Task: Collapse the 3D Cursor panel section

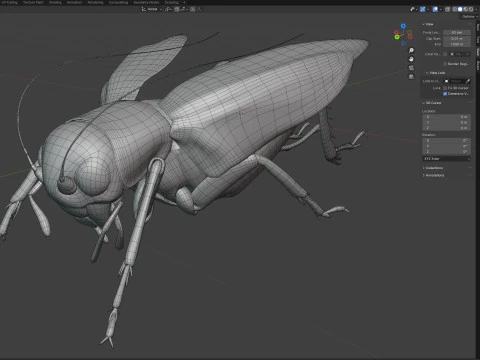Action: tap(432, 103)
